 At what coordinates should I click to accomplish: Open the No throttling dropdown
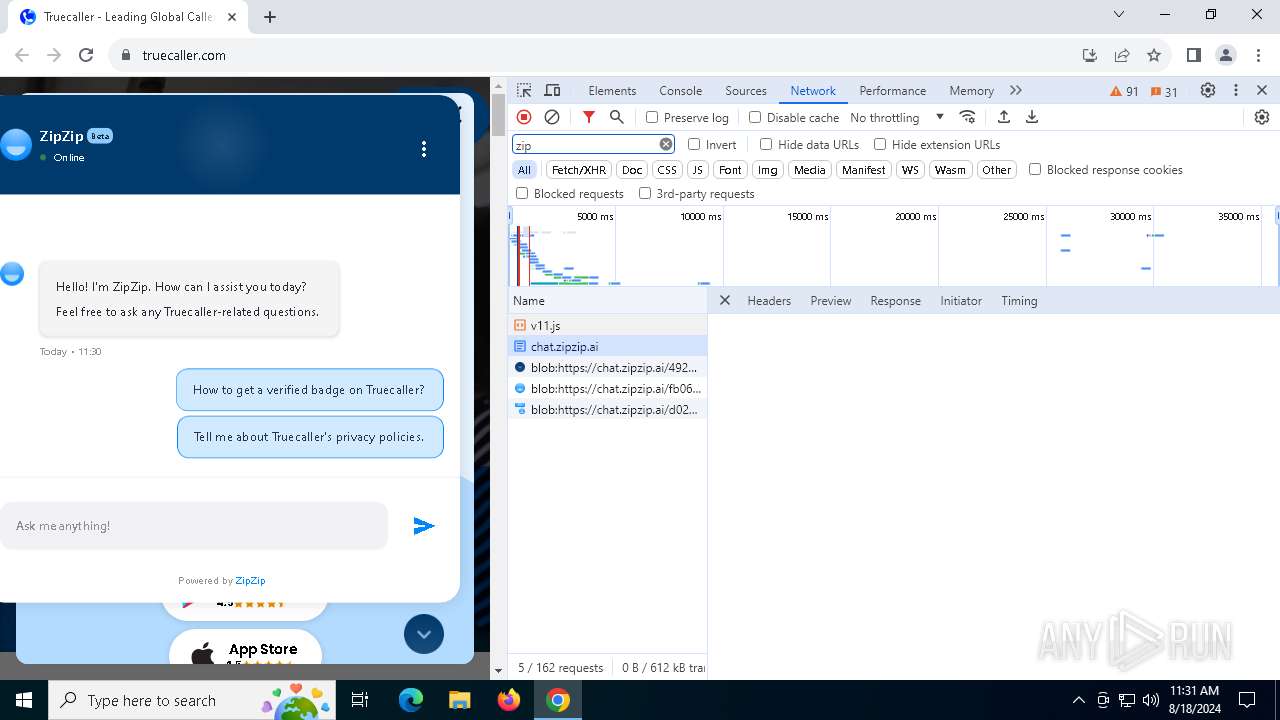pos(897,117)
